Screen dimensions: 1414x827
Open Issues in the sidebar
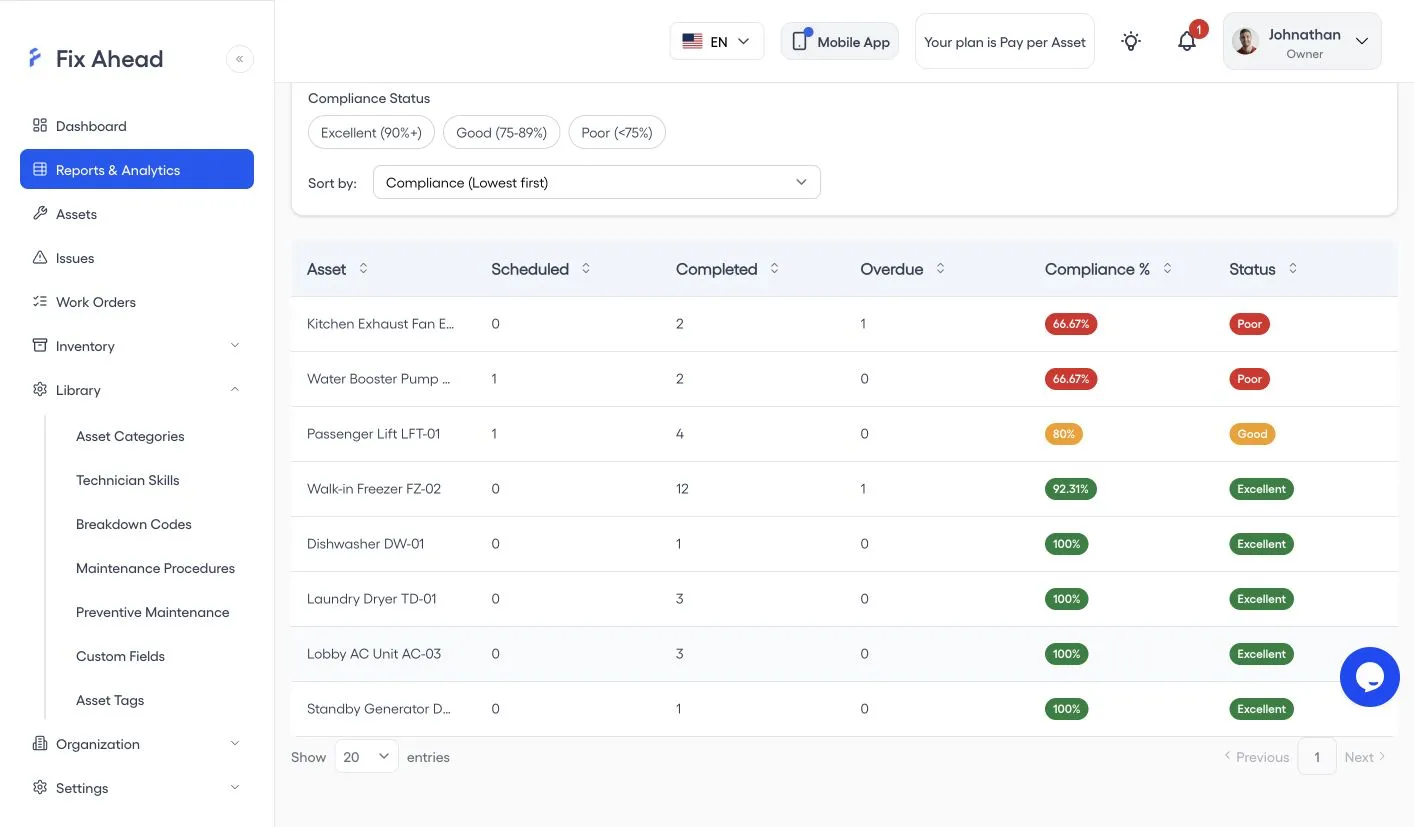click(137, 258)
